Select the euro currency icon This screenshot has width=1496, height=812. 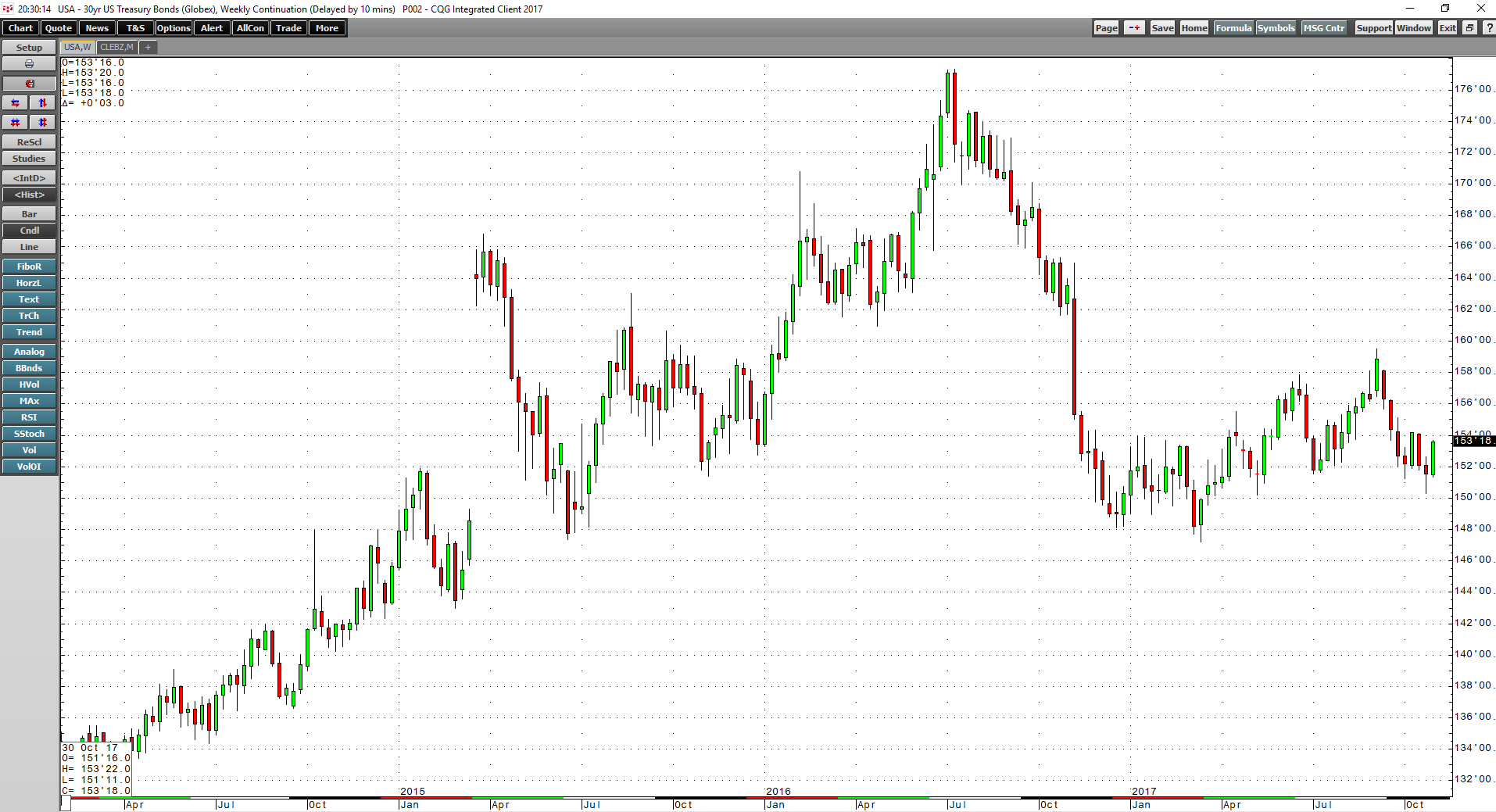29,83
